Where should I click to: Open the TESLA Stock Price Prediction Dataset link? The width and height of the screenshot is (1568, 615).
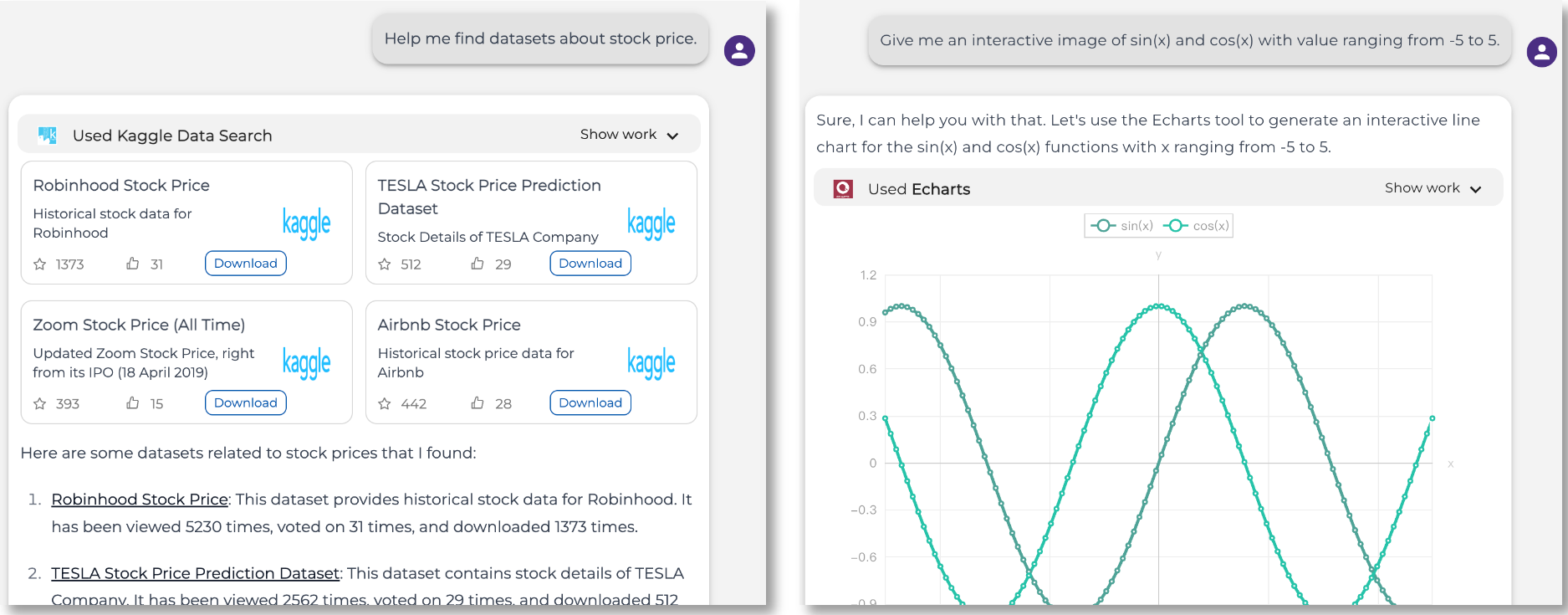click(x=195, y=573)
